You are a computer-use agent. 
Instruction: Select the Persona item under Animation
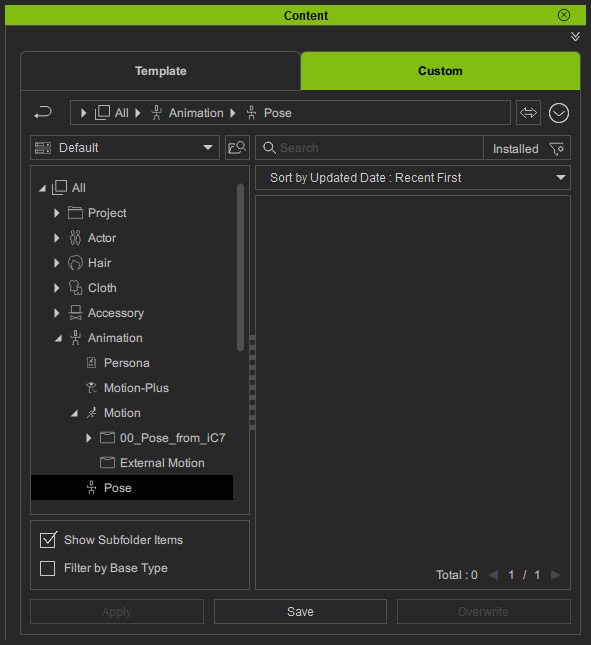pyautogui.click(x=126, y=363)
